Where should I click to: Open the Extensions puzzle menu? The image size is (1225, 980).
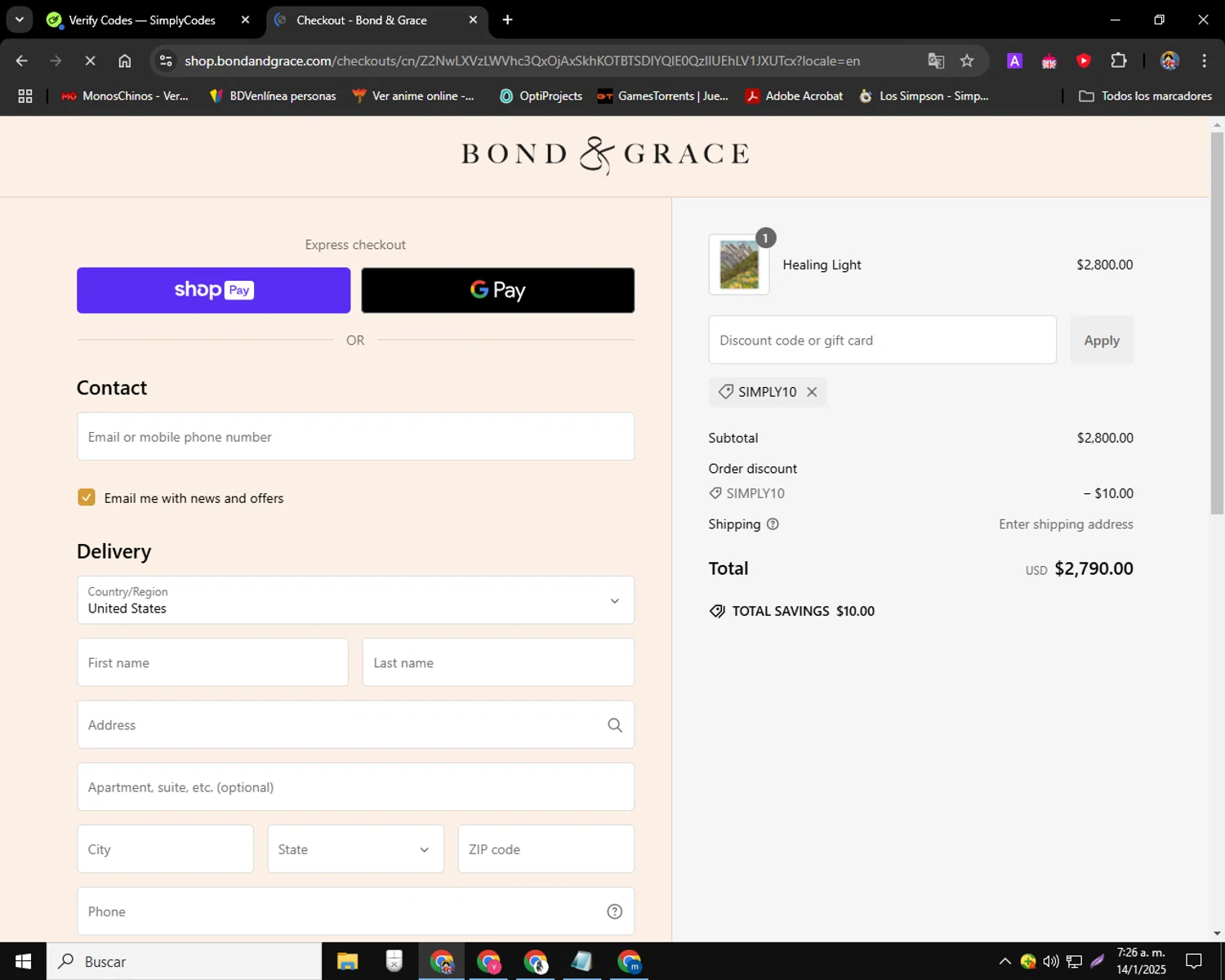tap(1119, 60)
